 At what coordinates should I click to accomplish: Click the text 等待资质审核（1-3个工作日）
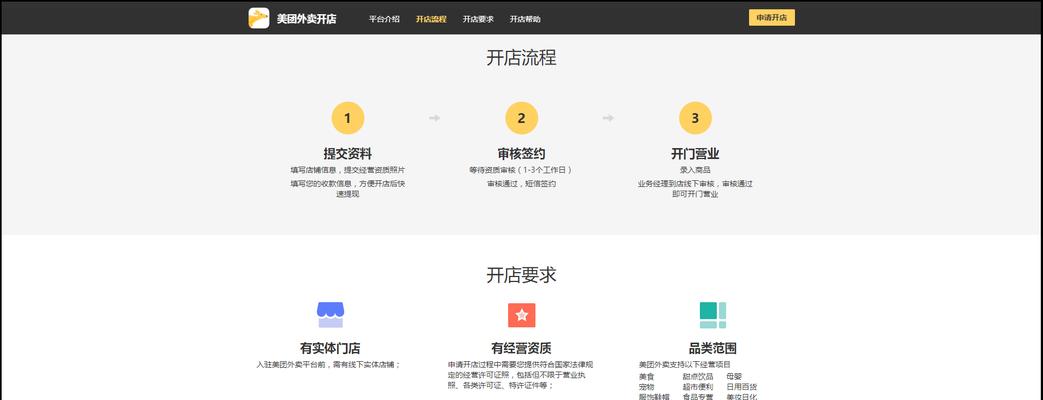pyautogui.click(x=522, y=170)
